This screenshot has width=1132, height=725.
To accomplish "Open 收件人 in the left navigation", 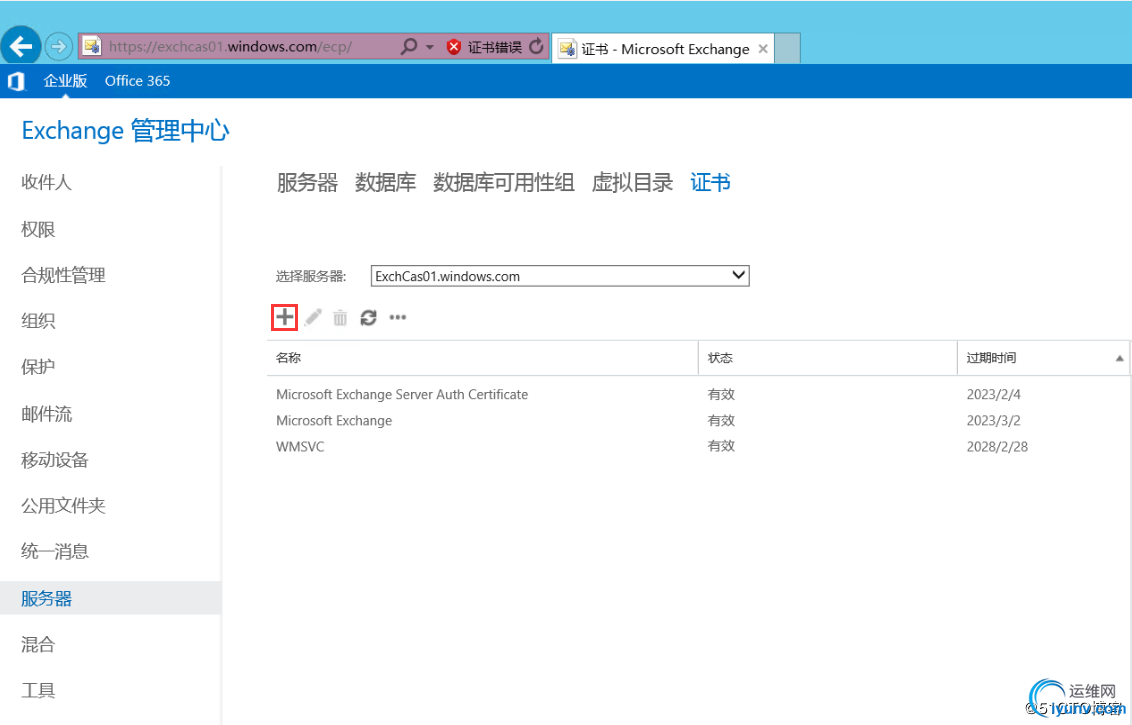I will [46, 182].
